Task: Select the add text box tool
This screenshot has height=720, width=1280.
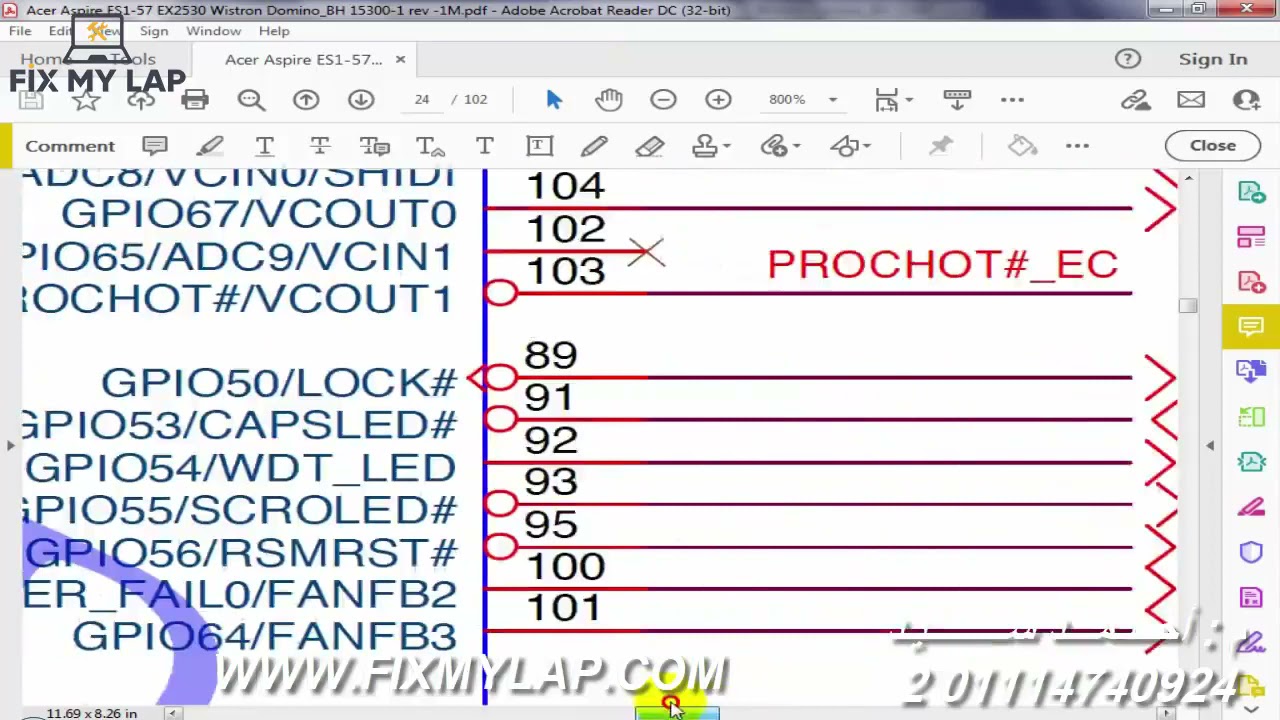Action: click(x=539, y=146)
